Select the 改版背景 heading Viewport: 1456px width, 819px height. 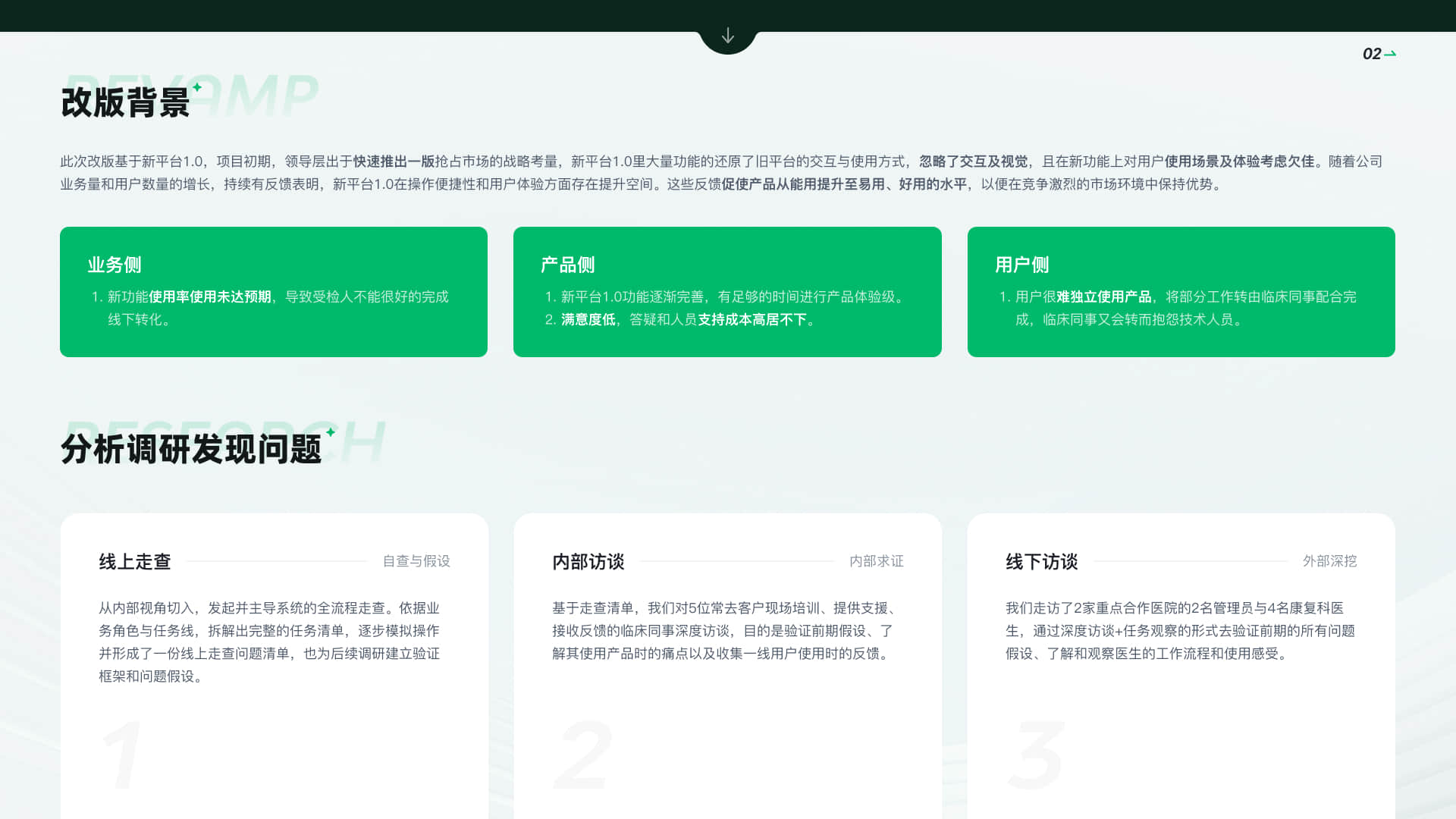125,102
